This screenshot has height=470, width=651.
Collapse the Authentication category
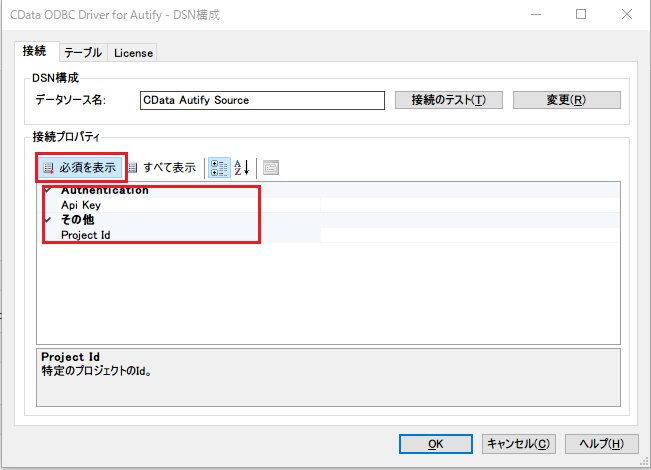coord(48,190)
